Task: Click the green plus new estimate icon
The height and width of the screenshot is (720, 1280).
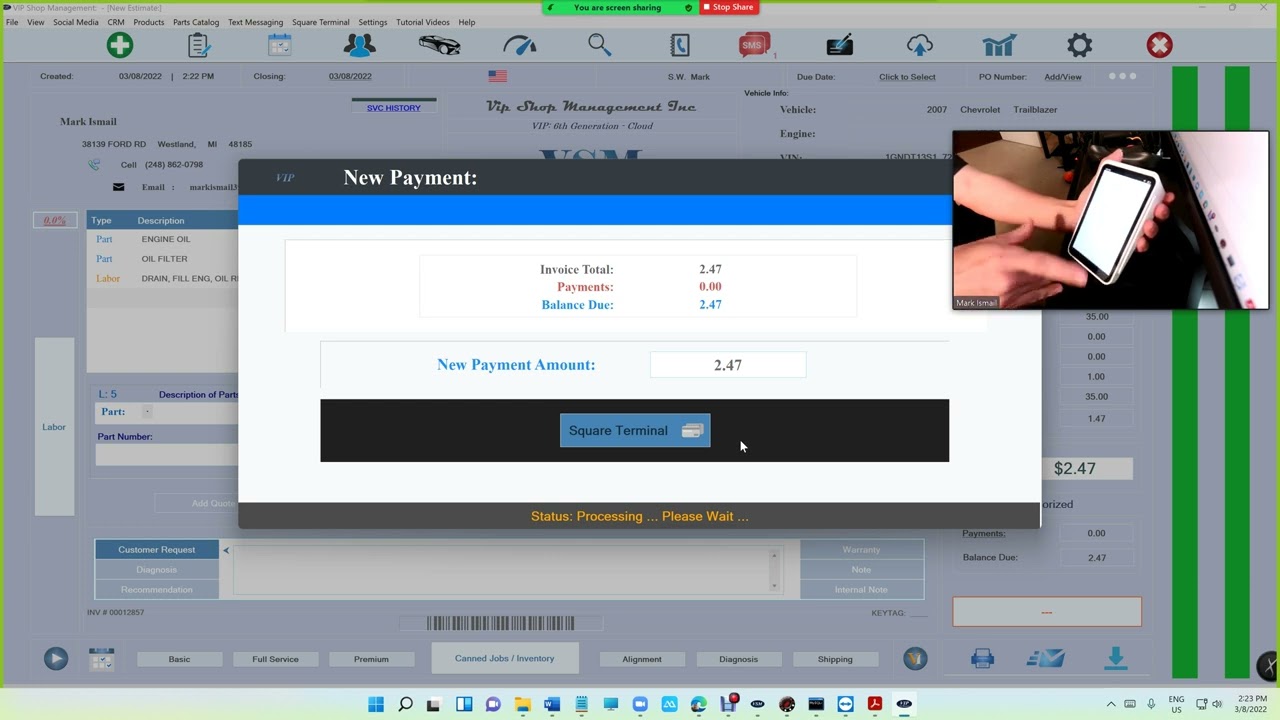Action: point(120,45)
